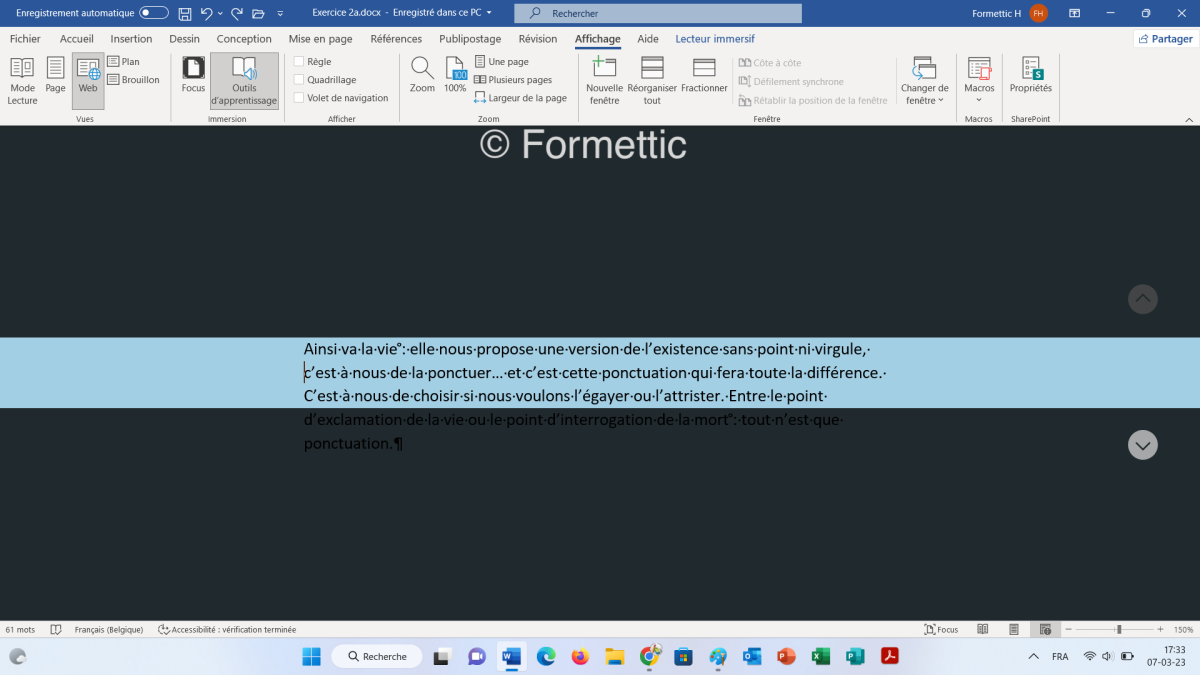The height and width of the screenshot is (675, 1200).
Task: Open Outils d'apprentissage immersive tools
Action: click(x=244, y=80)
